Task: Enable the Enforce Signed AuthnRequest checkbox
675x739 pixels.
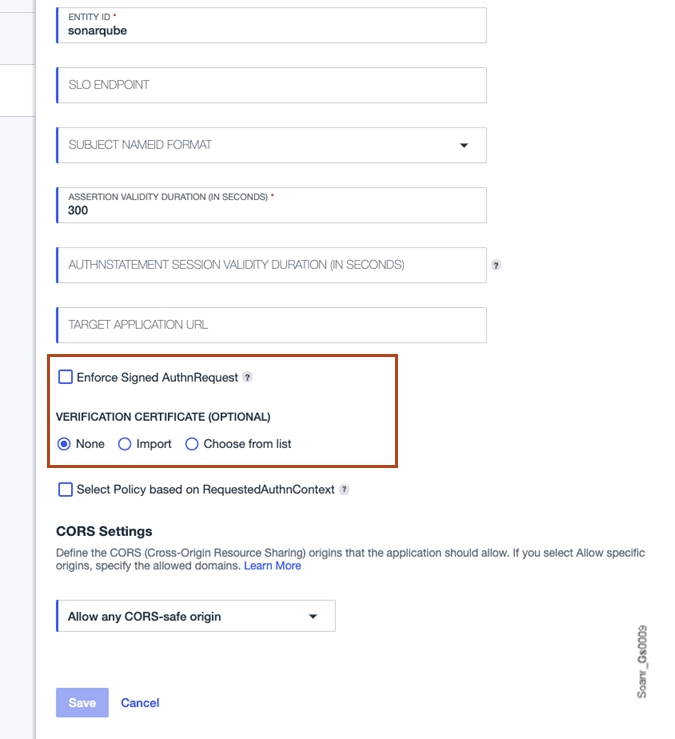Action: [66, 377]
